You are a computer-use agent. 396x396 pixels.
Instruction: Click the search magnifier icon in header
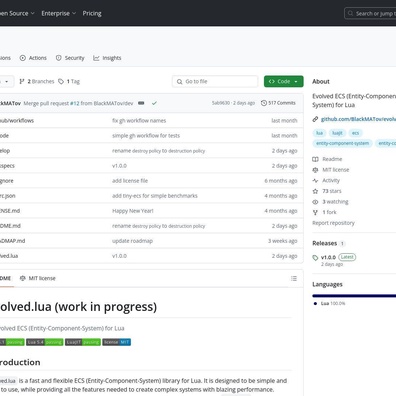350,13
